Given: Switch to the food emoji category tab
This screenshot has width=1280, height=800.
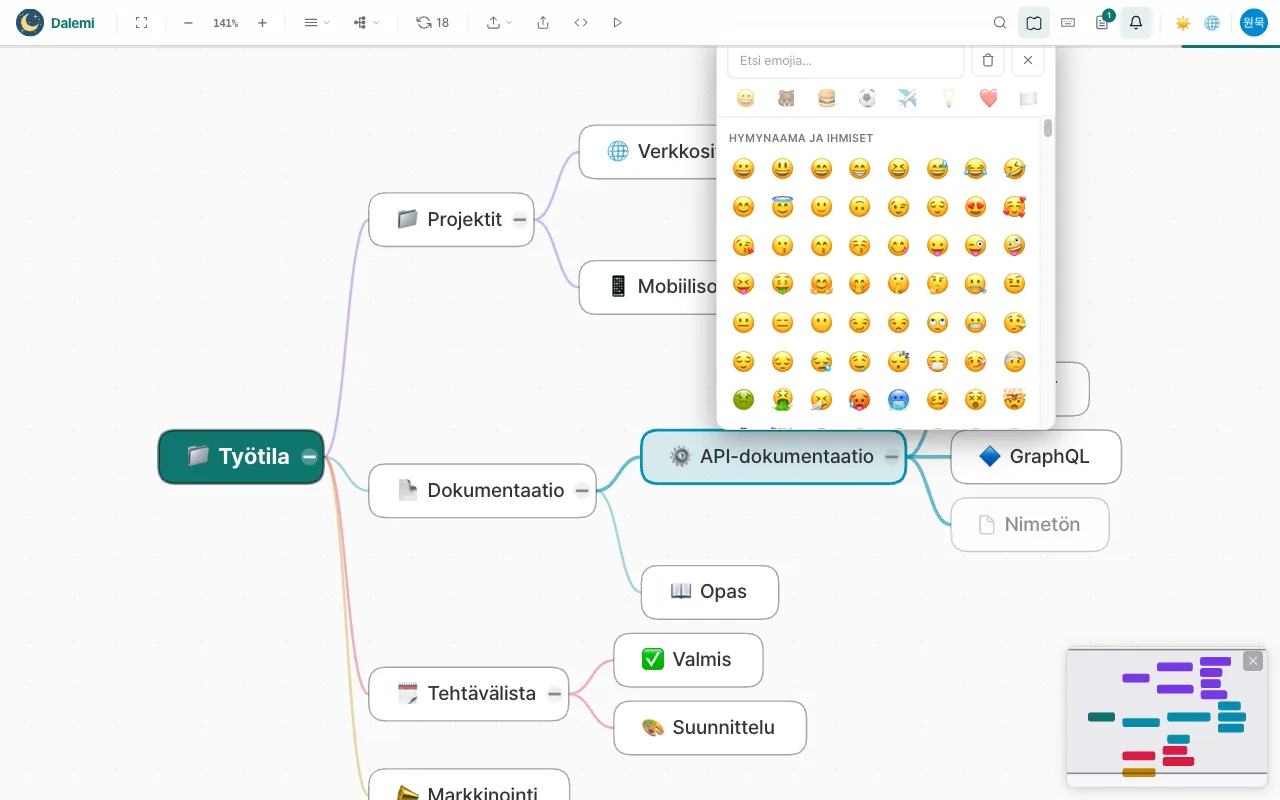Looking at the screenshot, I should click(x=826, y=98).
